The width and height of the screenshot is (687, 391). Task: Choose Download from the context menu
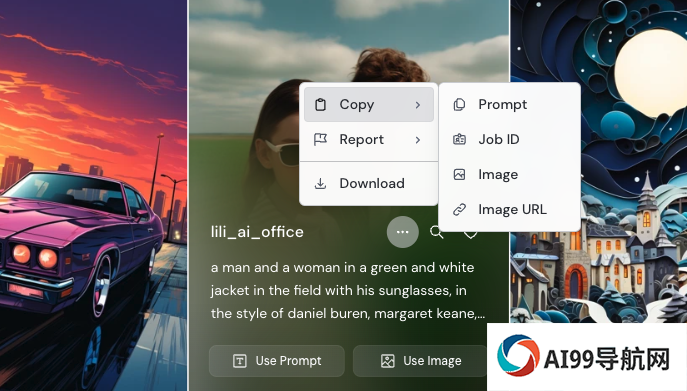(x=368, y=183)
